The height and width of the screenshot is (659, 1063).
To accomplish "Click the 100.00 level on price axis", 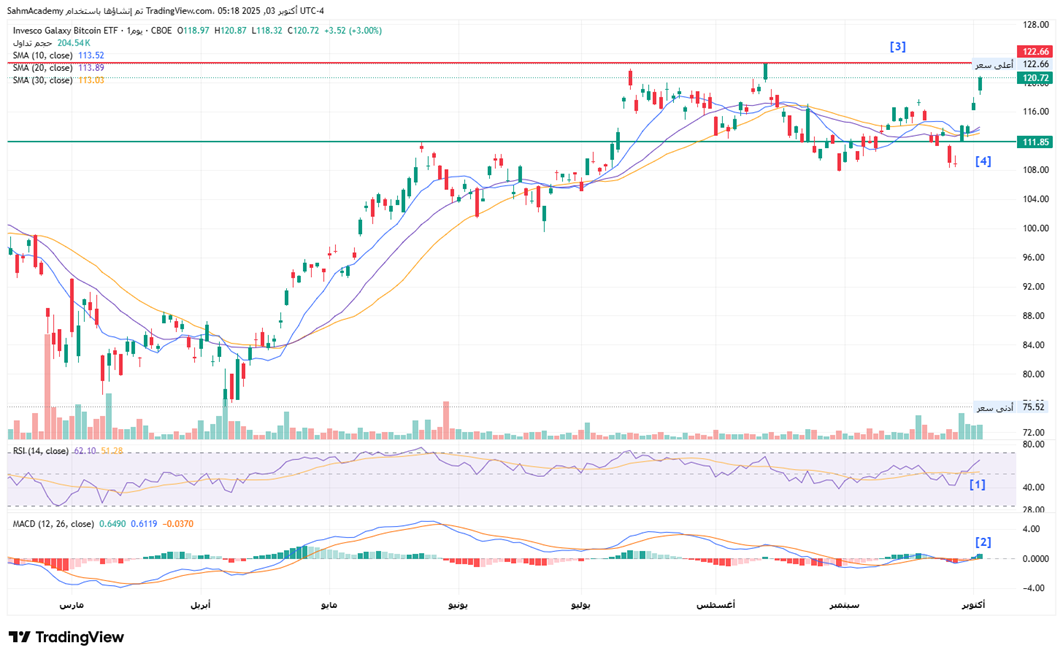I will click(1035, 228).
